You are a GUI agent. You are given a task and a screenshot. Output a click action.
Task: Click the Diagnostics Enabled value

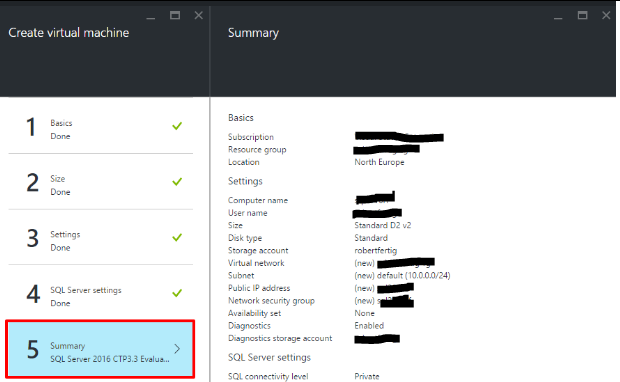[369, 325]
